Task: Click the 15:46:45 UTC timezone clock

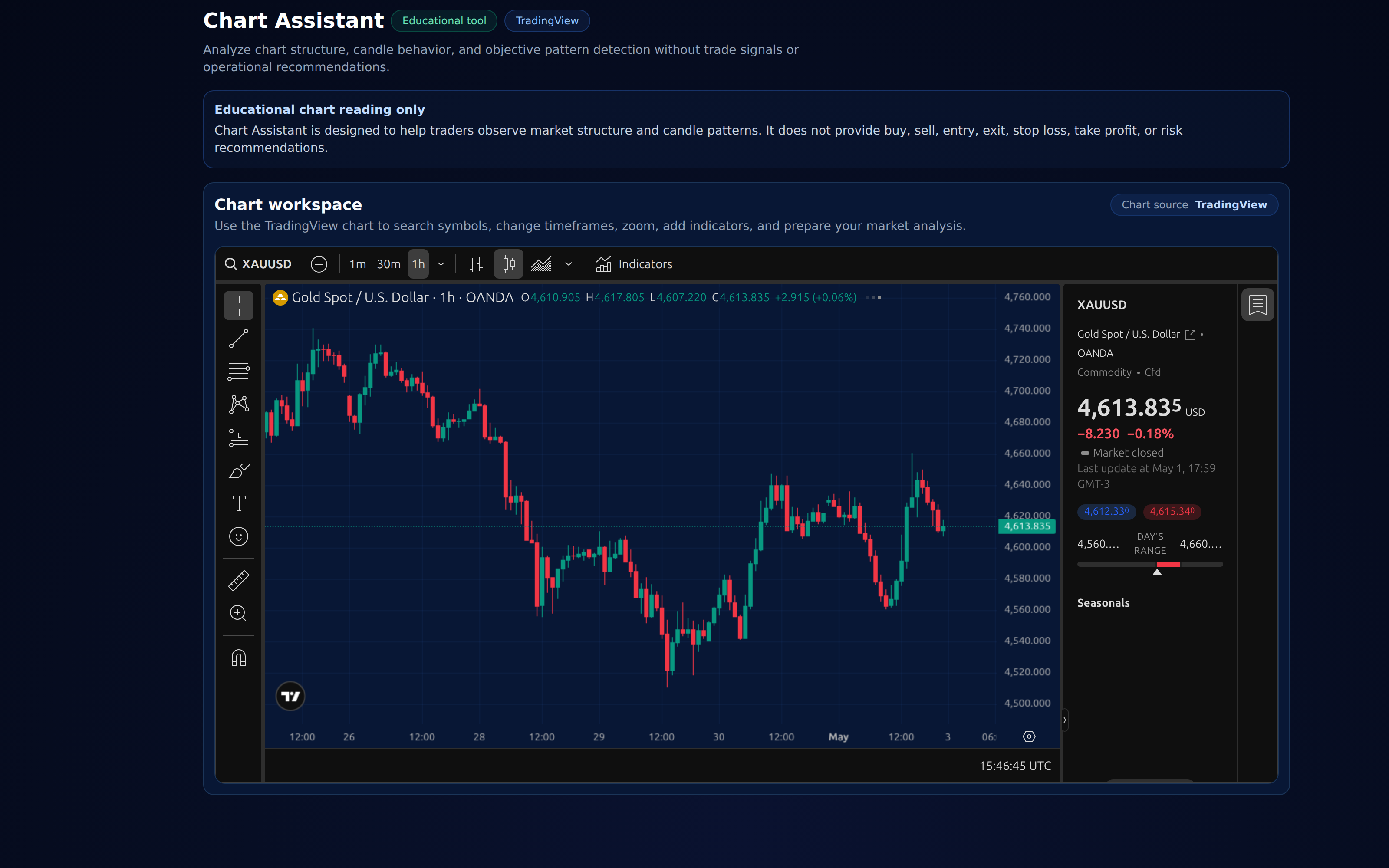Action: pyautogui.click(x=1015, y=766)
